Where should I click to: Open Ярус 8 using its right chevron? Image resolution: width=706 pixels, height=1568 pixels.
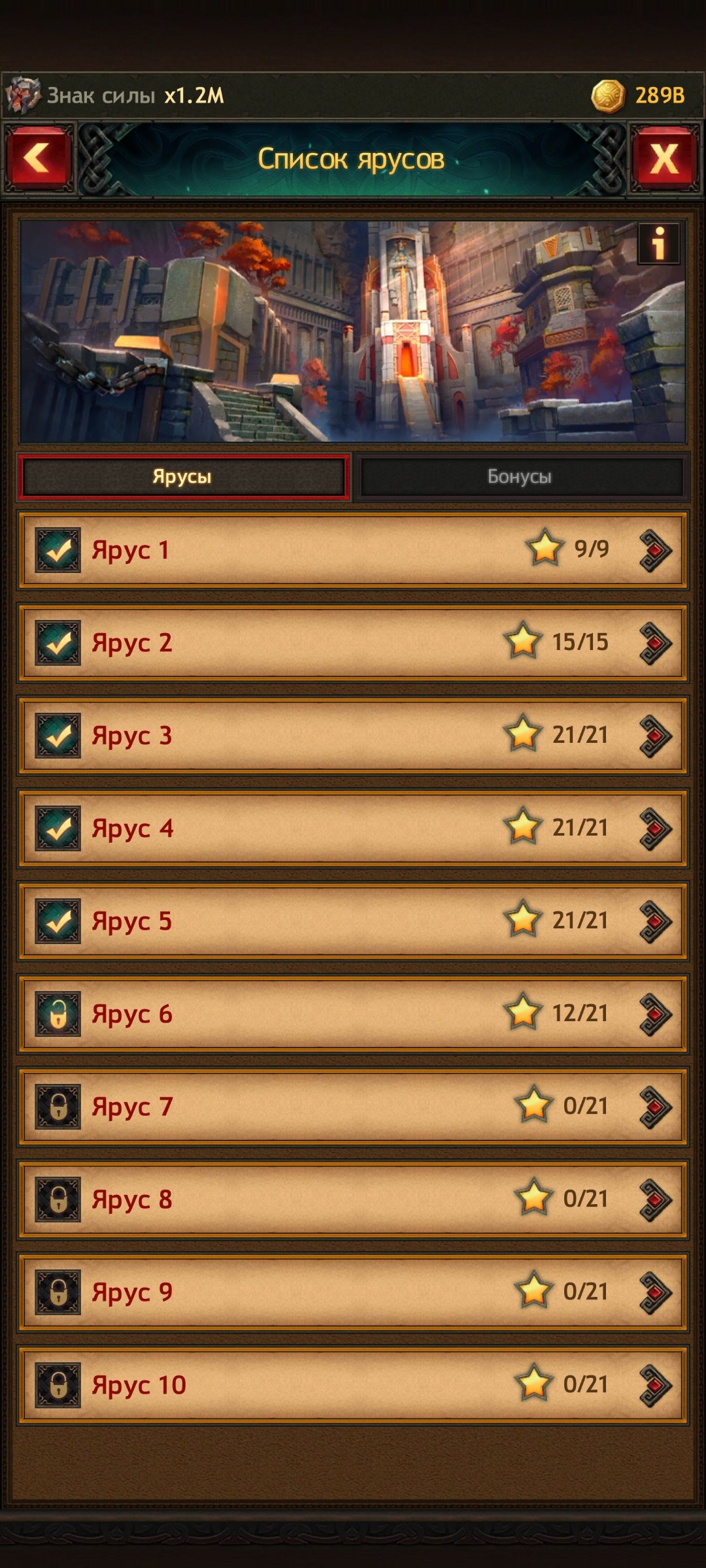655,1200
